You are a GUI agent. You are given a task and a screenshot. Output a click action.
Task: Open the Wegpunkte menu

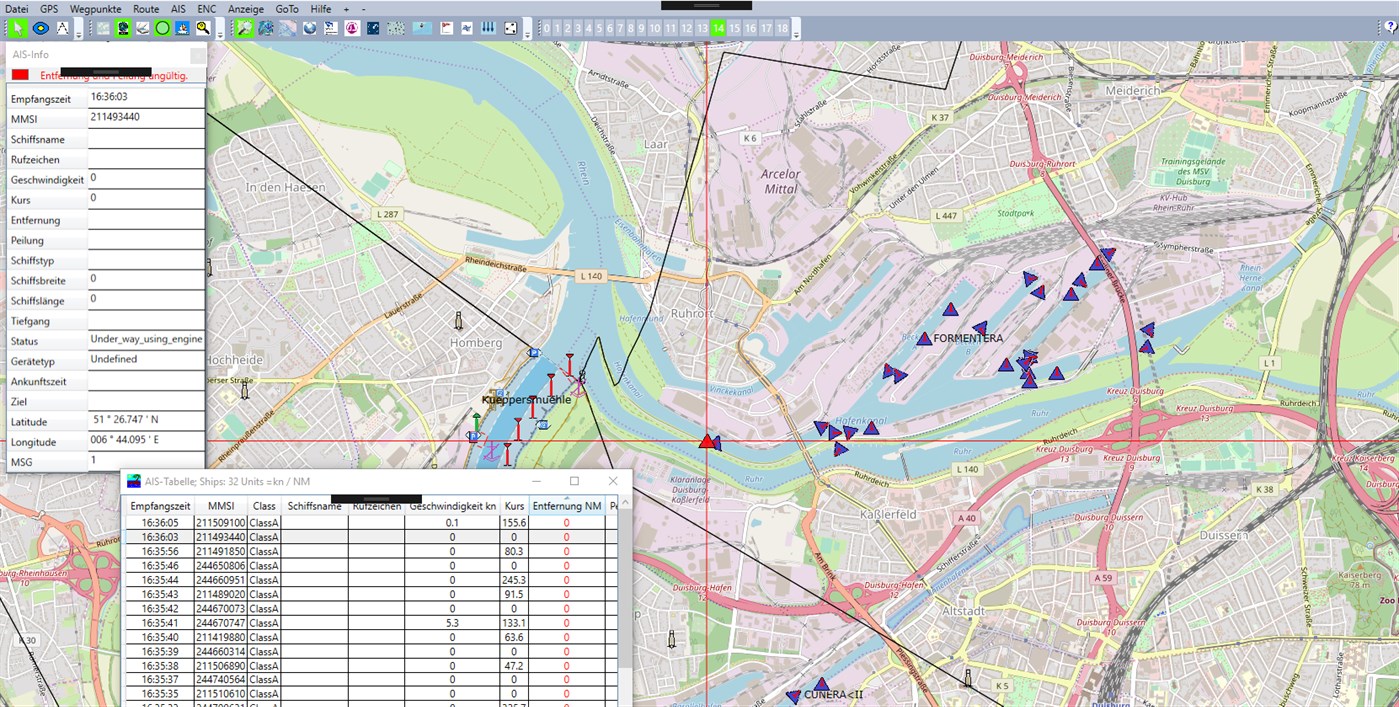pyautogui.click(x=95, y=8)
